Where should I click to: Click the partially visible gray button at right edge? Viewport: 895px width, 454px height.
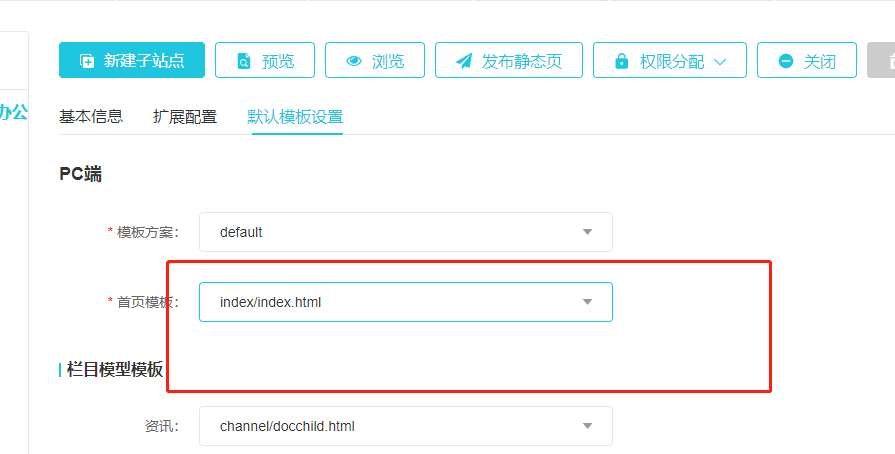[882, 61]
